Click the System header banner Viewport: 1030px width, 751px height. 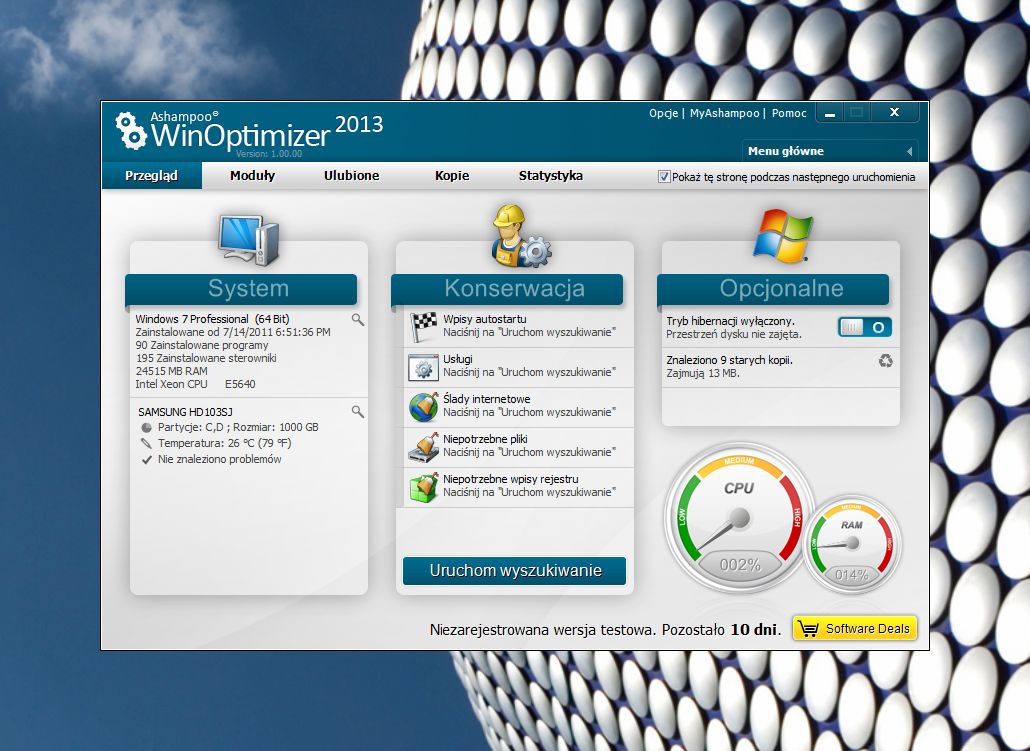coord(241,289)
